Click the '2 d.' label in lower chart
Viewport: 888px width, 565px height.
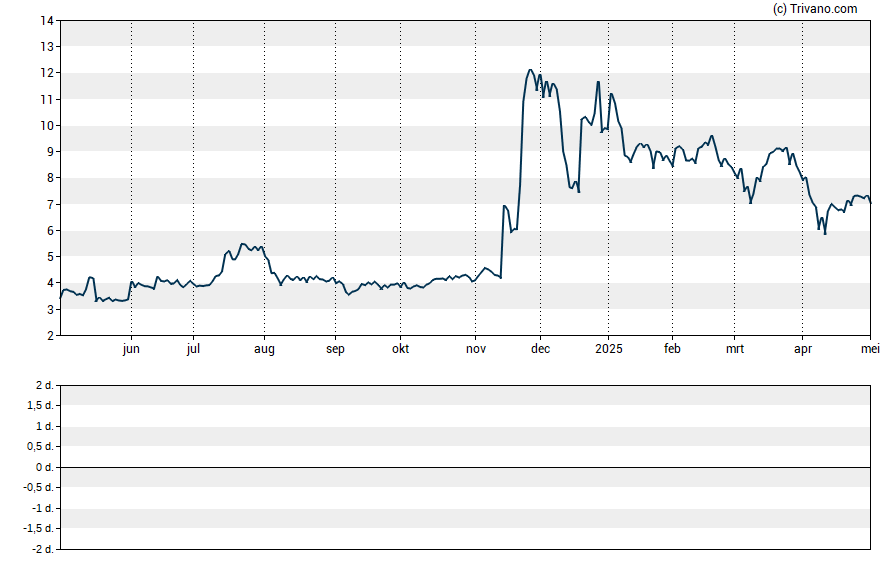45,386
